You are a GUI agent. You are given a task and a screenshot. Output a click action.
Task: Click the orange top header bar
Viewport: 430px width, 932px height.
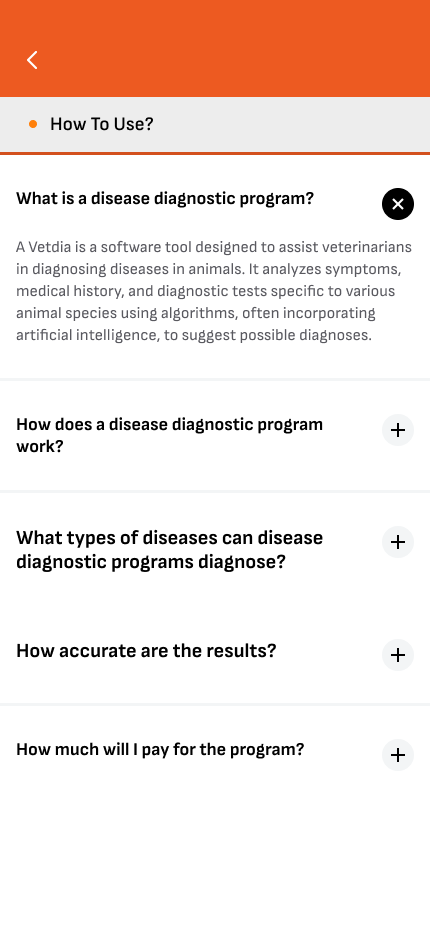click(215, 48)
